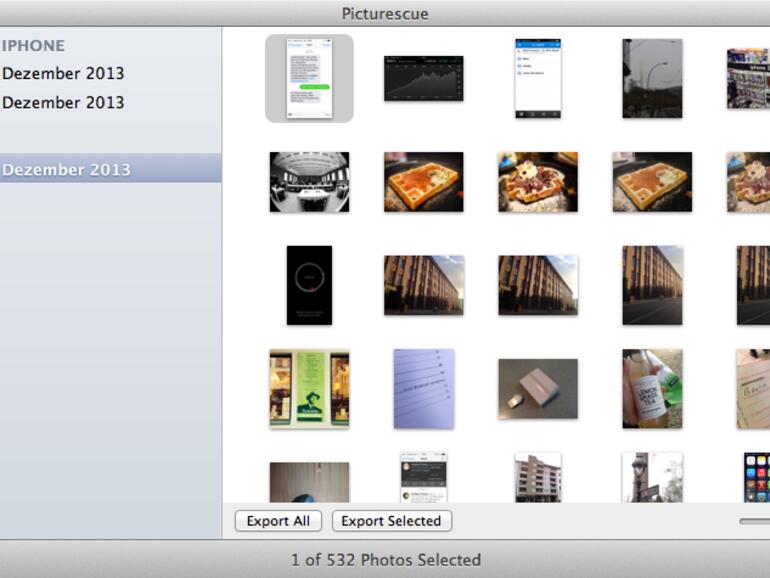Click the Export Selected button
Image resolution: width=770 pixels, height=578 pixels.
(x=391, y=521)
